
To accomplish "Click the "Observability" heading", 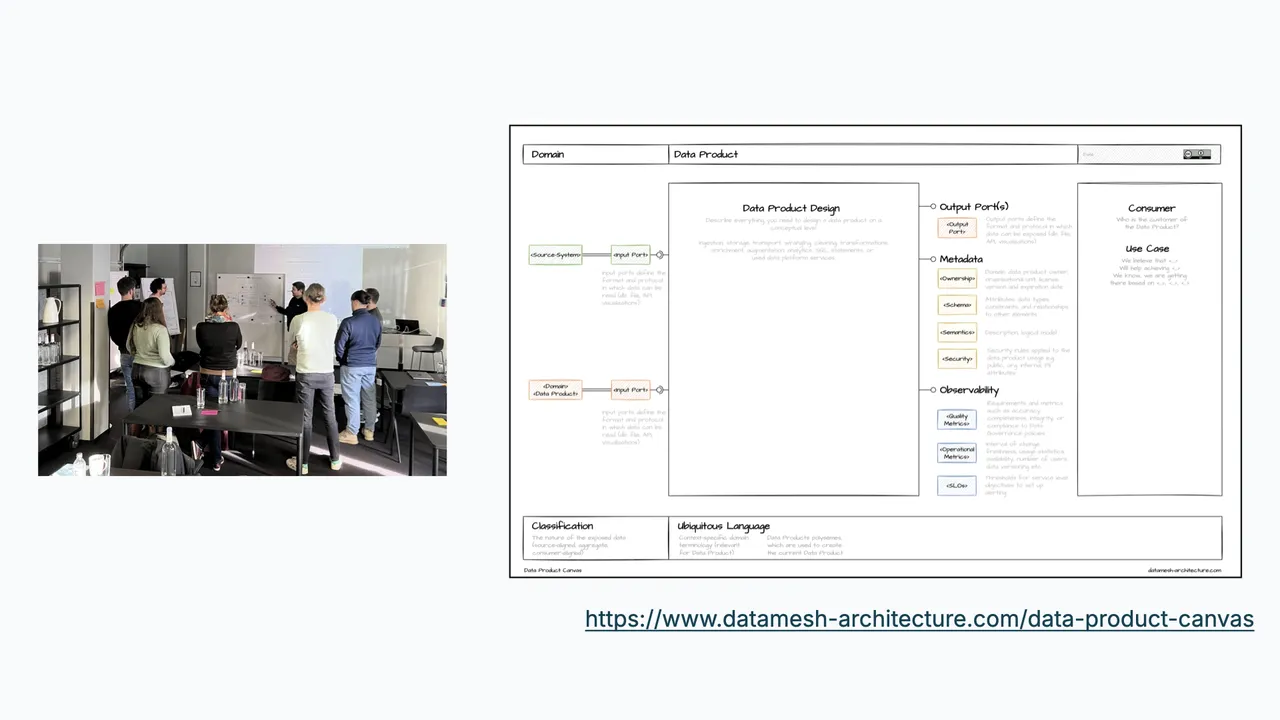I will click(969, 390).
